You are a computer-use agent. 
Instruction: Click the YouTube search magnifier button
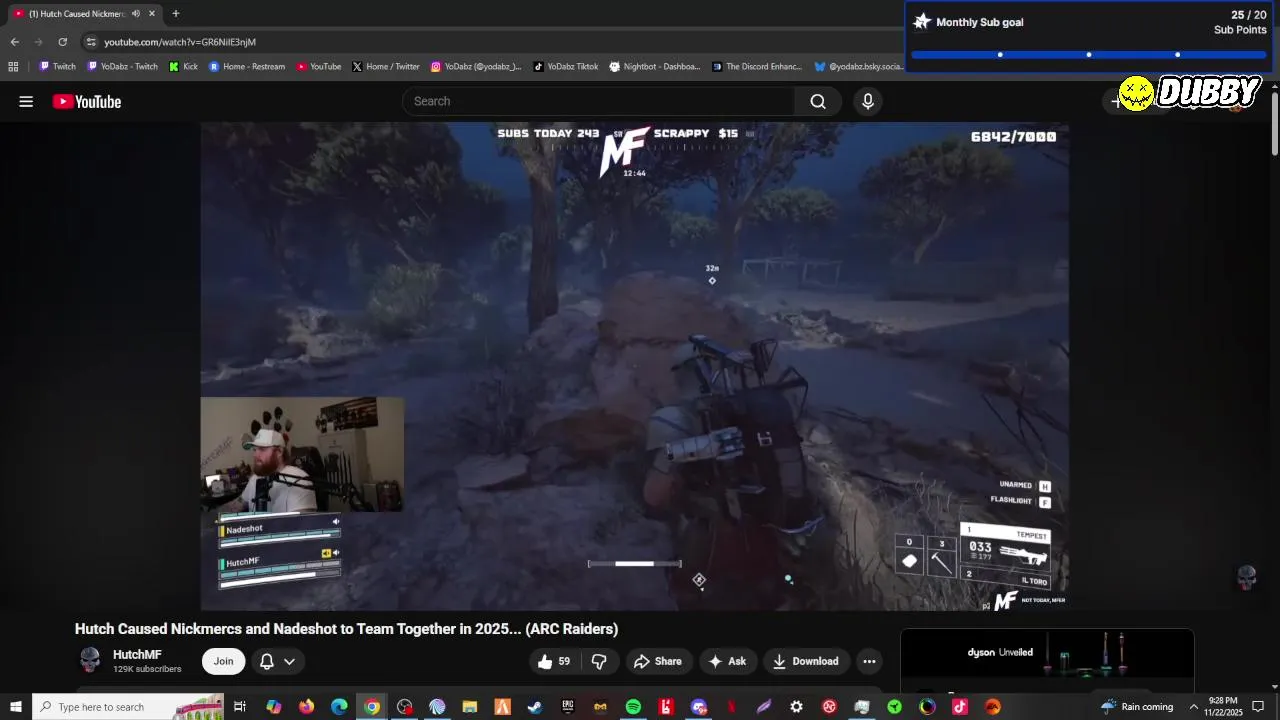818,101
